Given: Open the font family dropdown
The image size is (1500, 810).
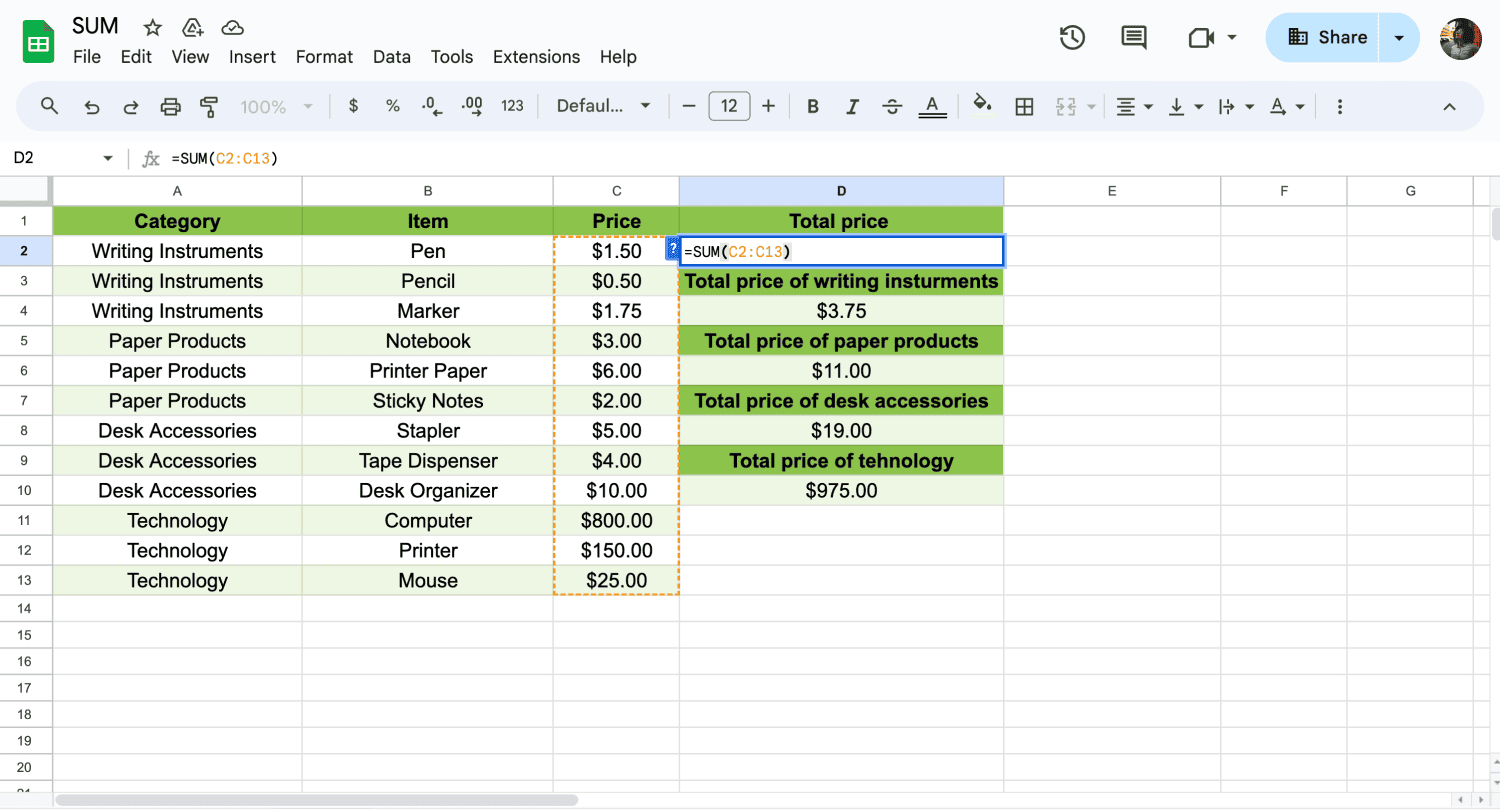Looking at the screenshot, I should coord(604,106).
